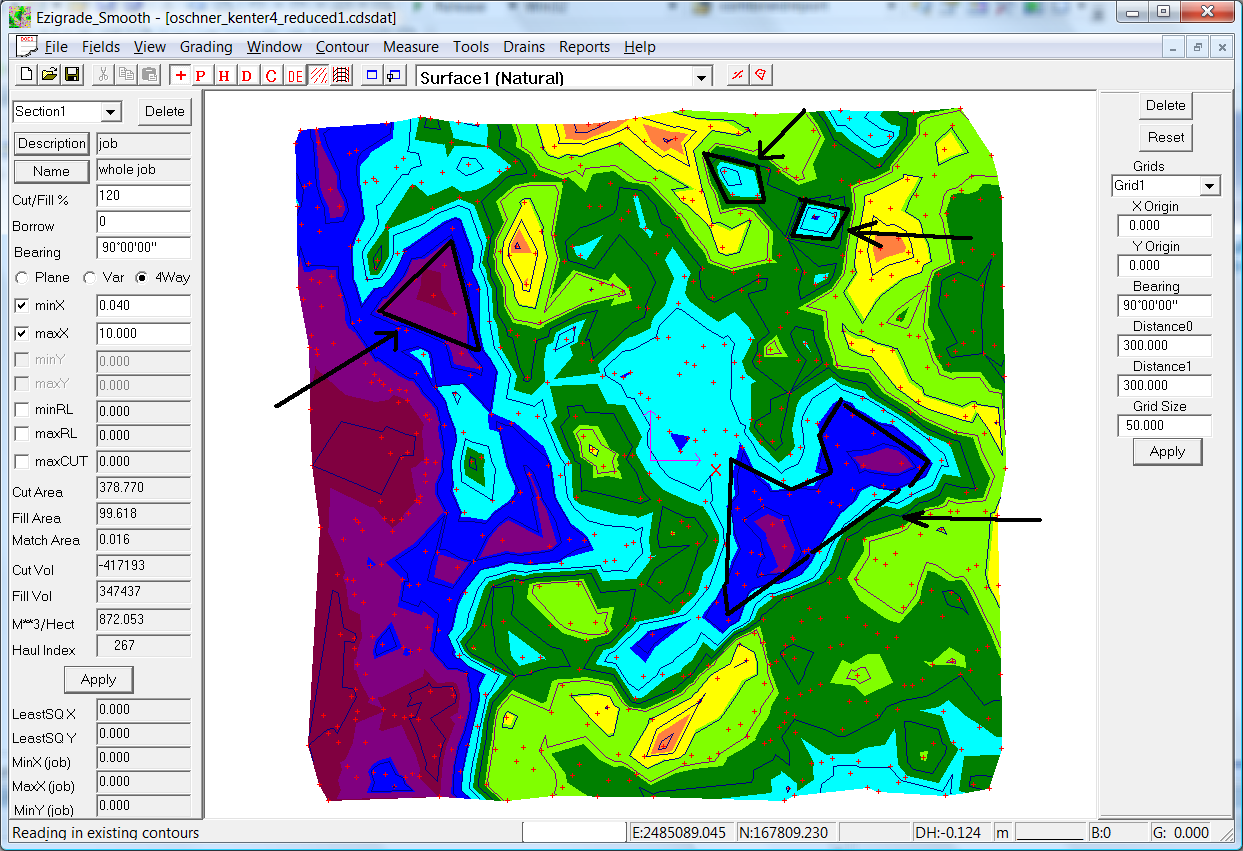
Task: Enable the maxCUT checkbox
Action: (22, 461)
